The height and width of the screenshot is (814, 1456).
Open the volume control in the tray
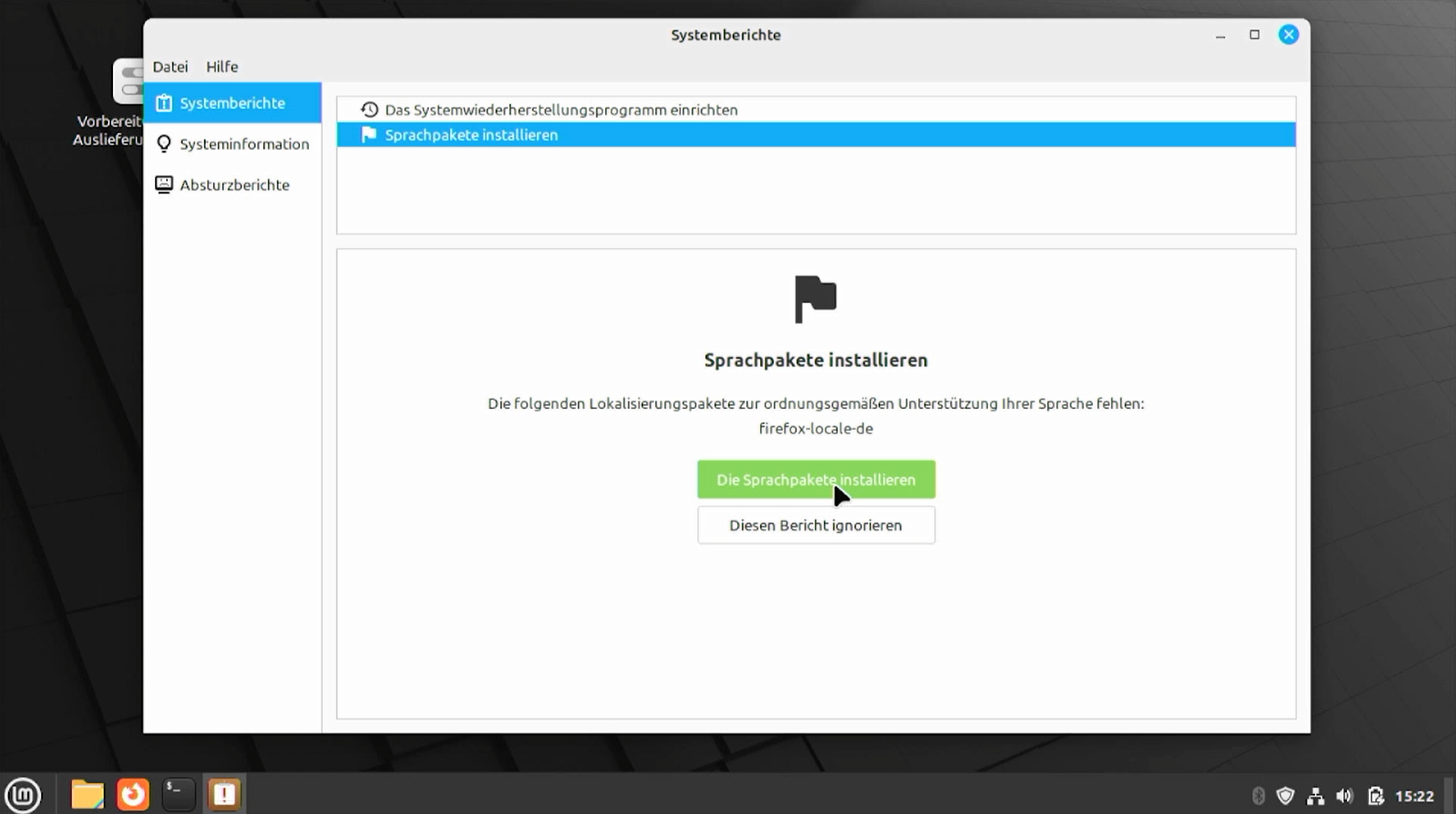click(x=1345, y=796)
